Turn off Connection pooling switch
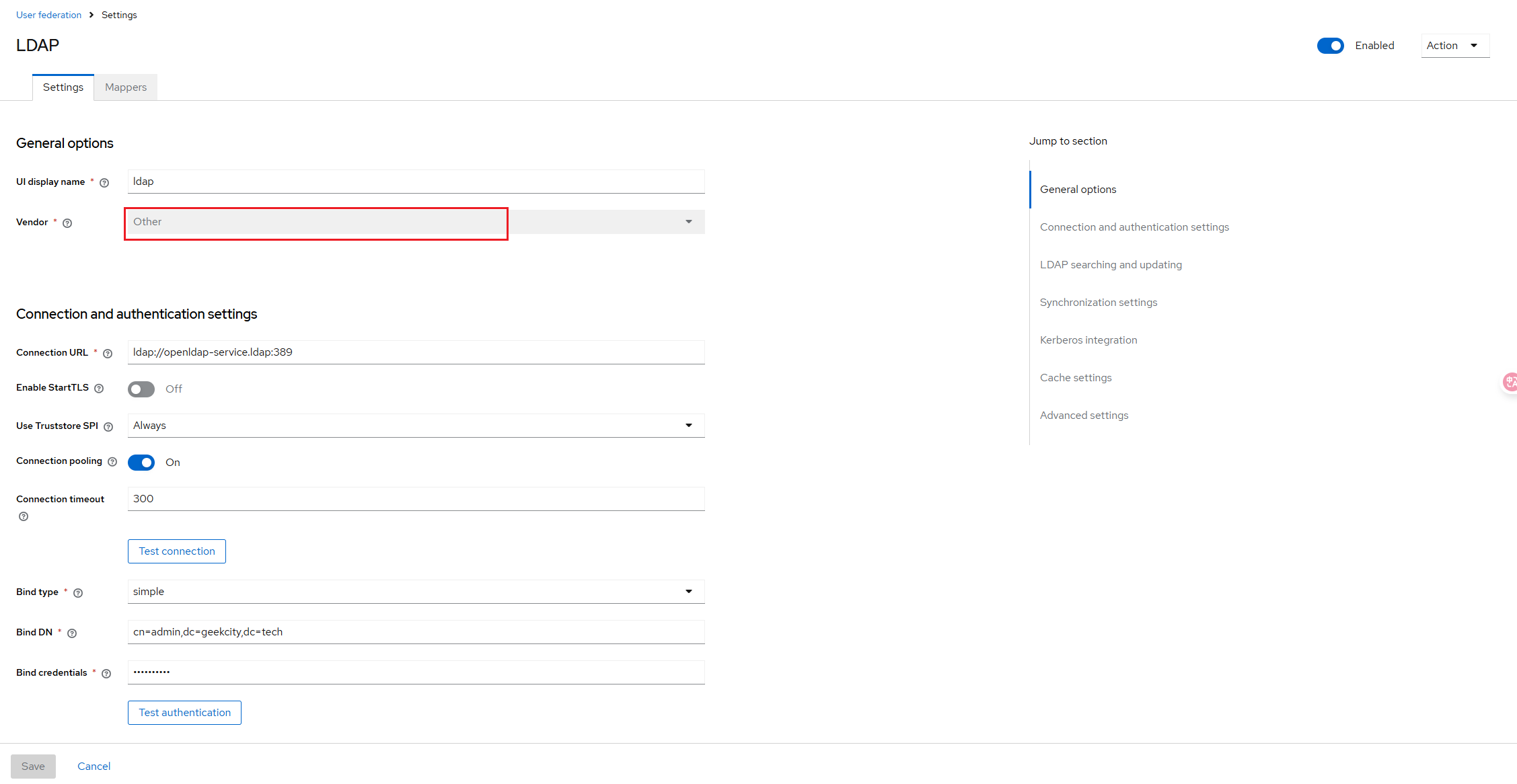Viewport: 1517px width, 784px height. pos(141,463)
